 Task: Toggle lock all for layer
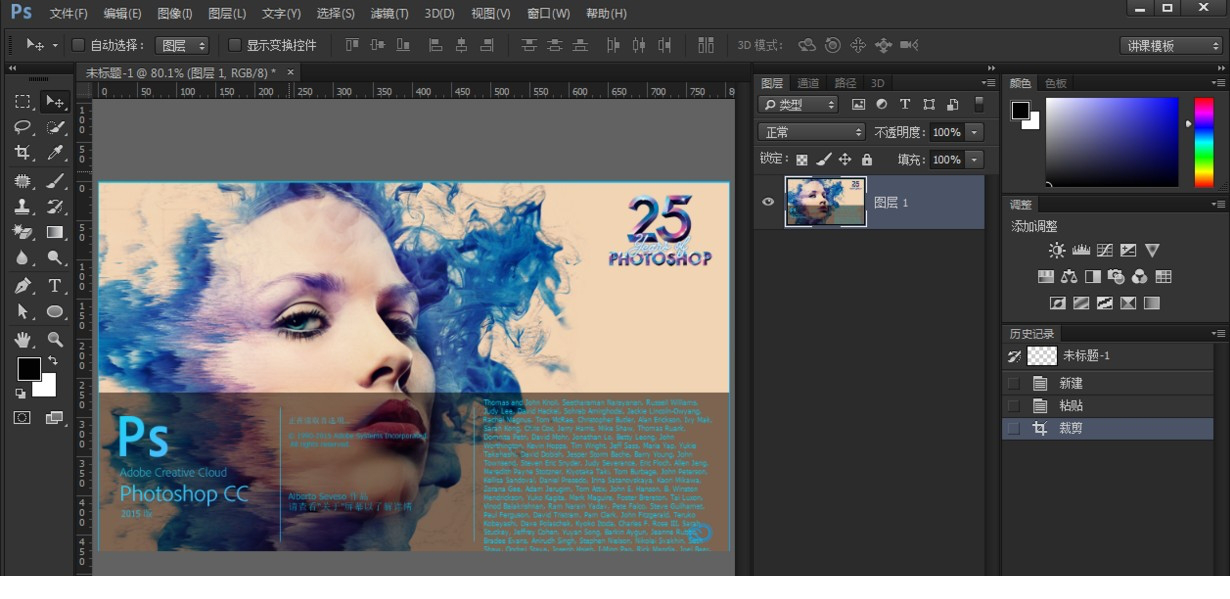[867, 160]
